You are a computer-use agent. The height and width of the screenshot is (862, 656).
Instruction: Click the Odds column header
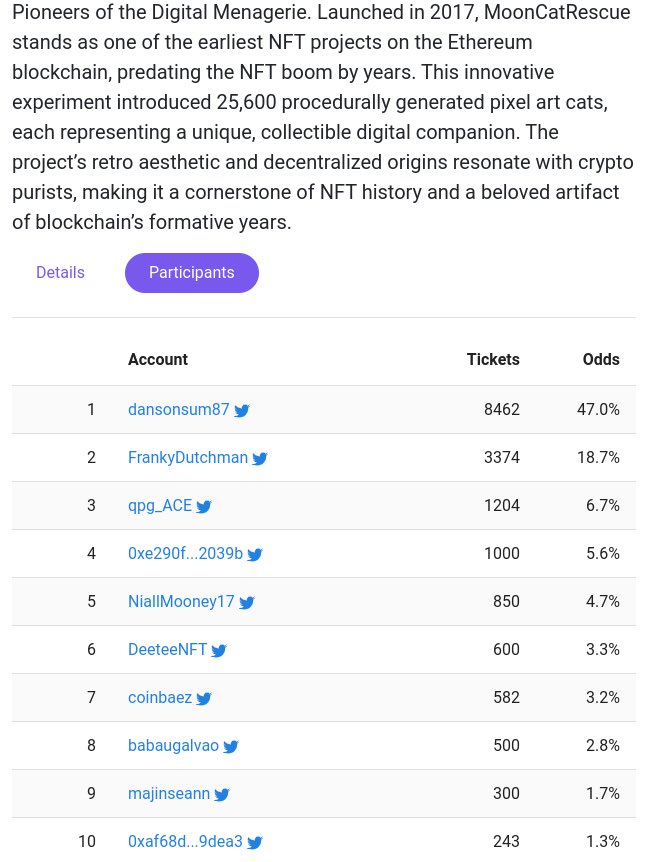click(x=601, y=360)
